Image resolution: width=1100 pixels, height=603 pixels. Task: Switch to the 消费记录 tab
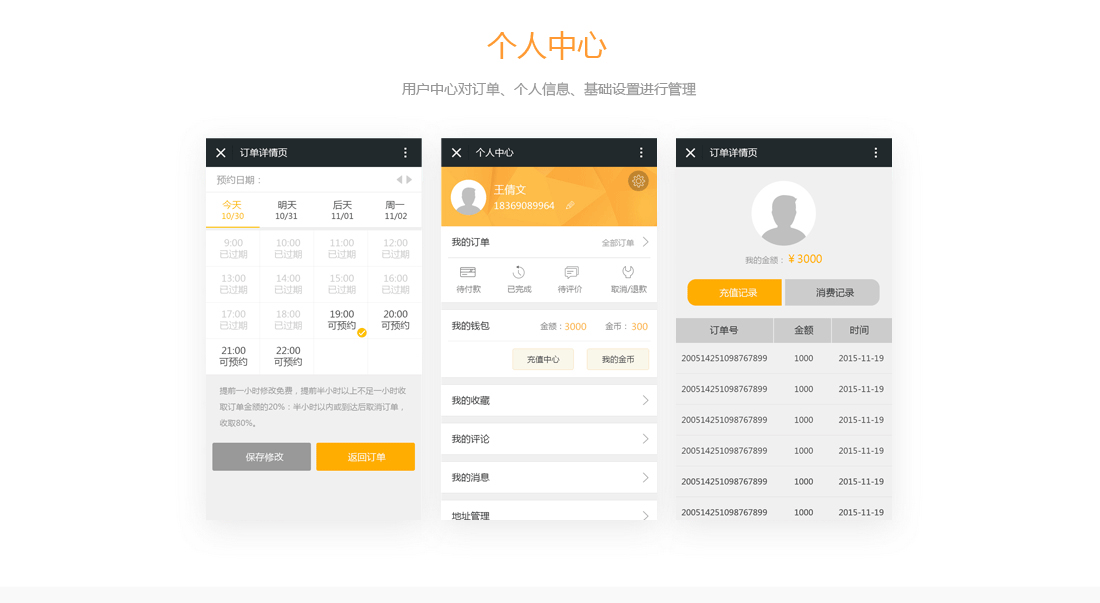833,293
